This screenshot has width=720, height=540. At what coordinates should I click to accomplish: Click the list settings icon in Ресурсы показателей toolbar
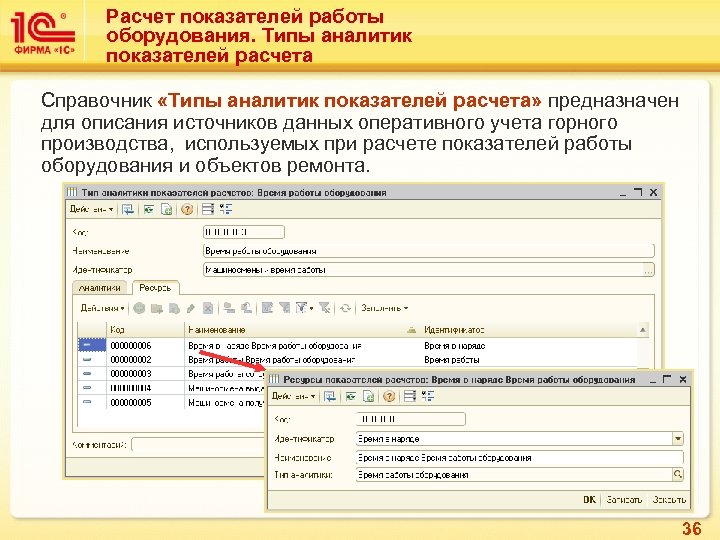coord(410,396)
